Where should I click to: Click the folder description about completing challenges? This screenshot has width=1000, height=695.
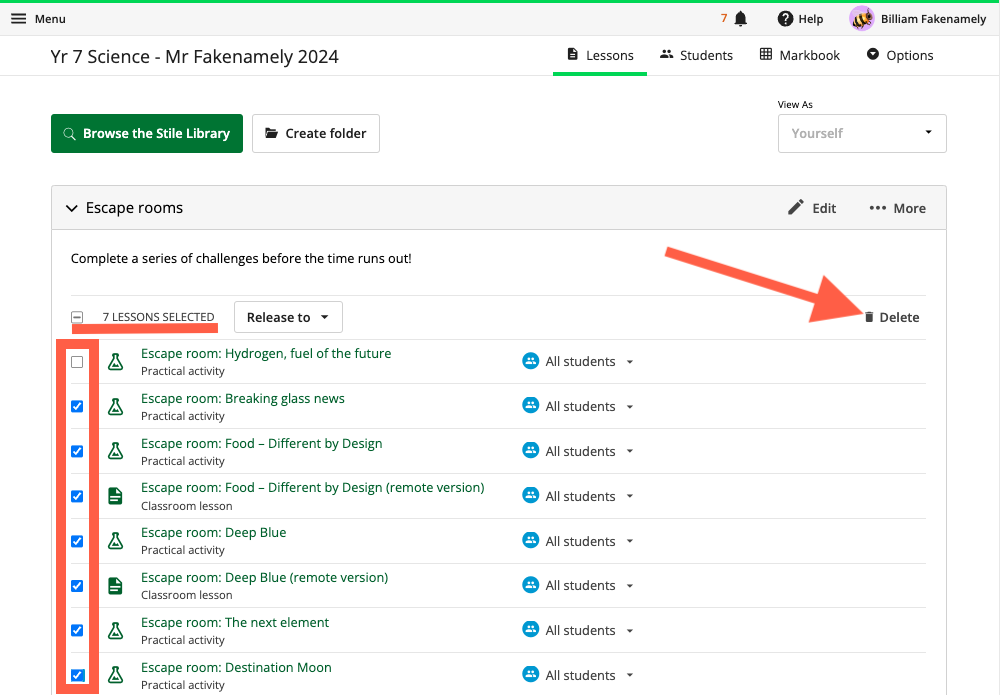(241, 258)
